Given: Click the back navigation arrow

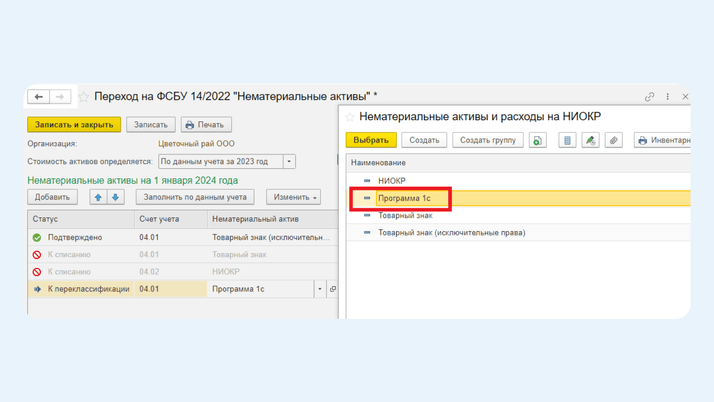Looking at the screenshot, I should 39,97.
